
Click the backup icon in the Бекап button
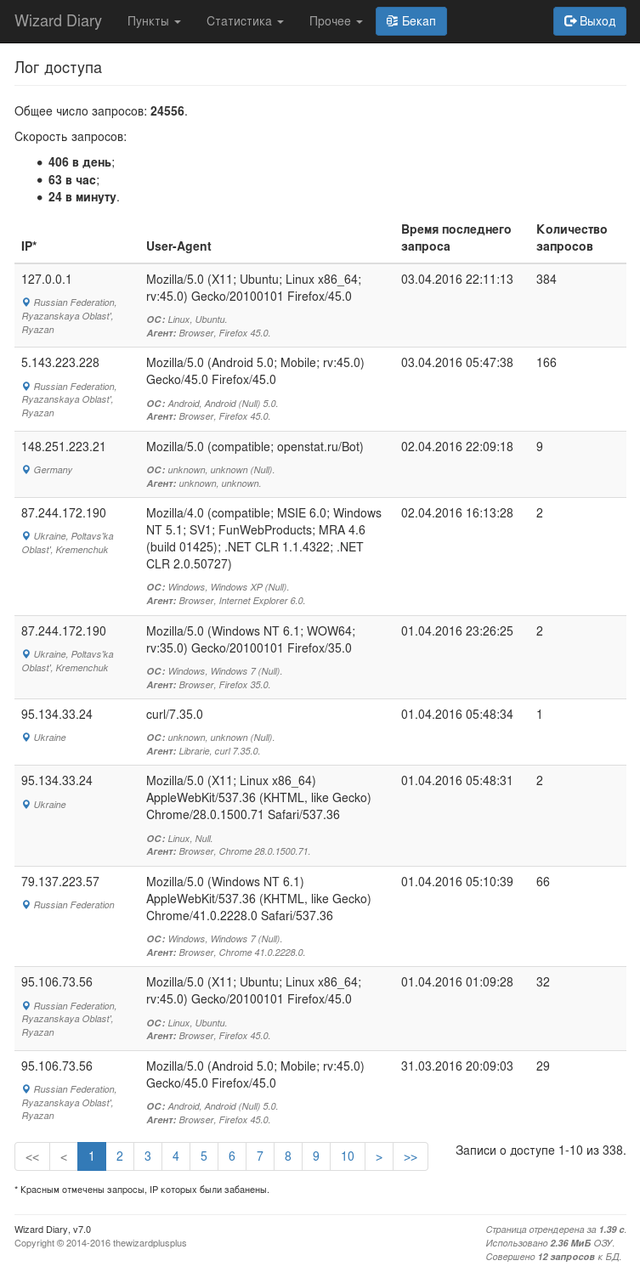click(392, 21)
